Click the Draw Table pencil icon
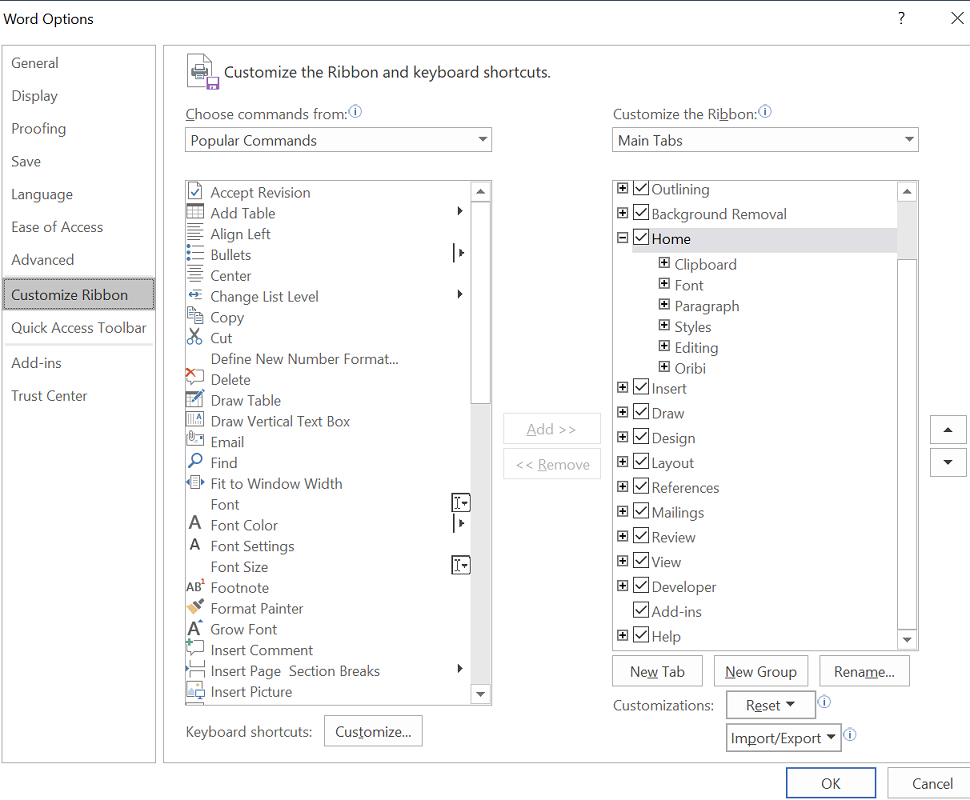The width and height of the screenshot is (970, 800). (195, 399)
